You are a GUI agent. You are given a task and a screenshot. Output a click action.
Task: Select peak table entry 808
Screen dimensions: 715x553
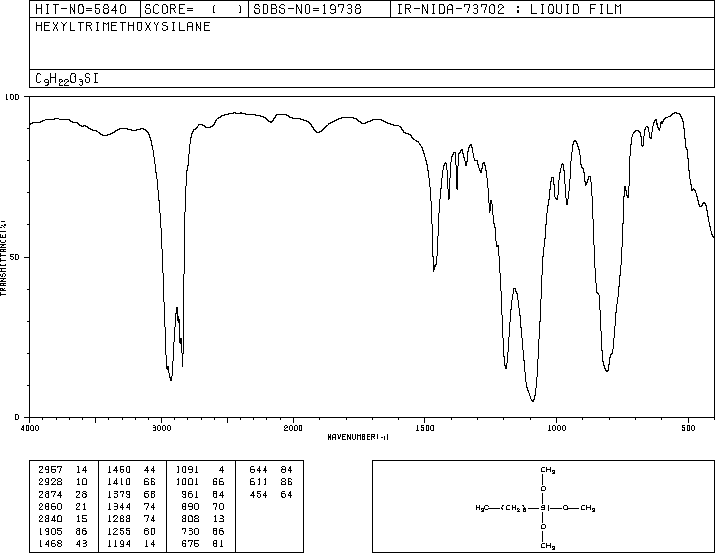click(x=191, y=519)
